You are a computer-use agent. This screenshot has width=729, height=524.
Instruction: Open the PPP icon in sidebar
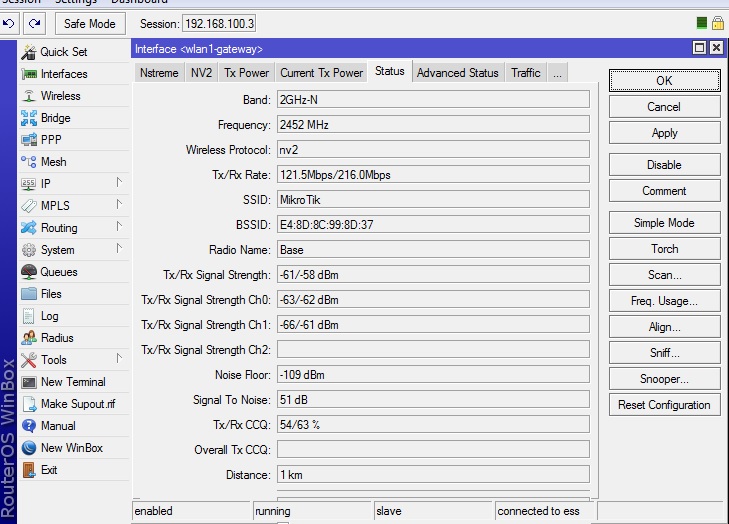[x=28, y=139]
